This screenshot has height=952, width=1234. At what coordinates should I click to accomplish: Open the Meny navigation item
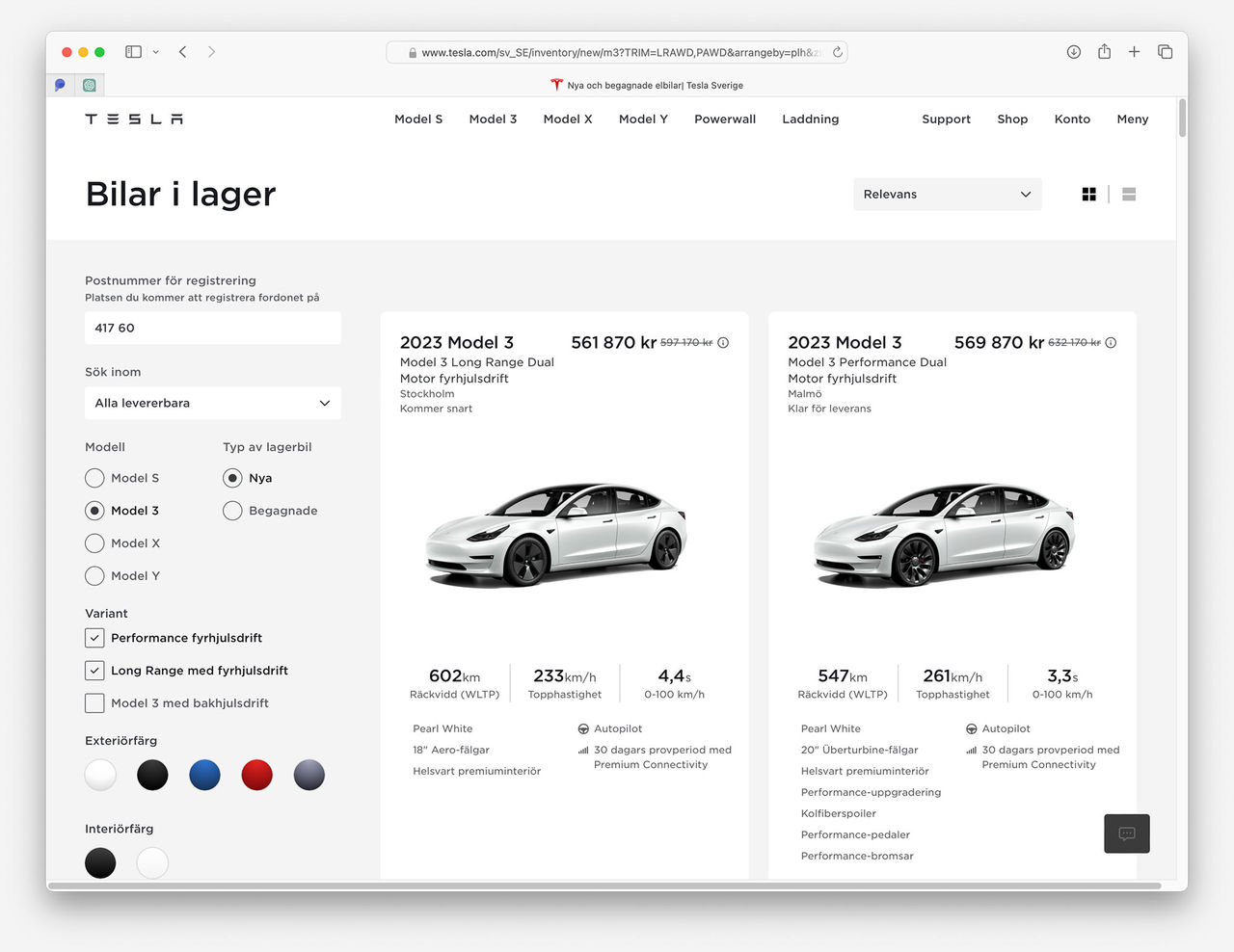[x=1132, y=119]
